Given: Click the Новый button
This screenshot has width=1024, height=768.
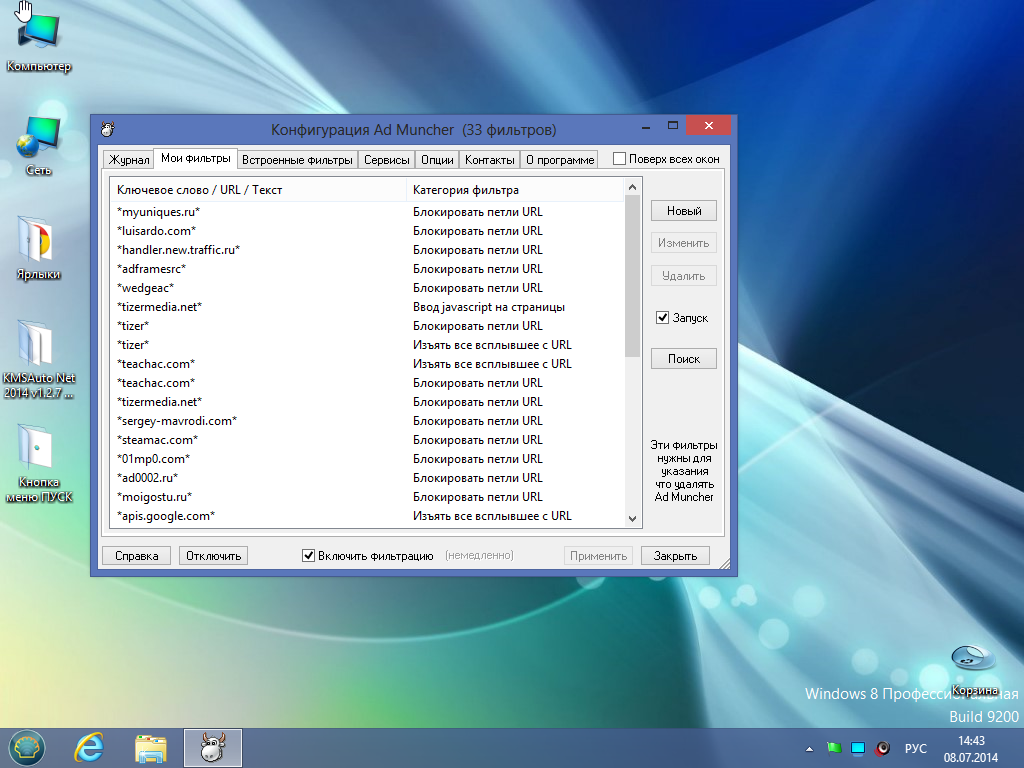Looking at the screenshot, I should pos(684,210).
